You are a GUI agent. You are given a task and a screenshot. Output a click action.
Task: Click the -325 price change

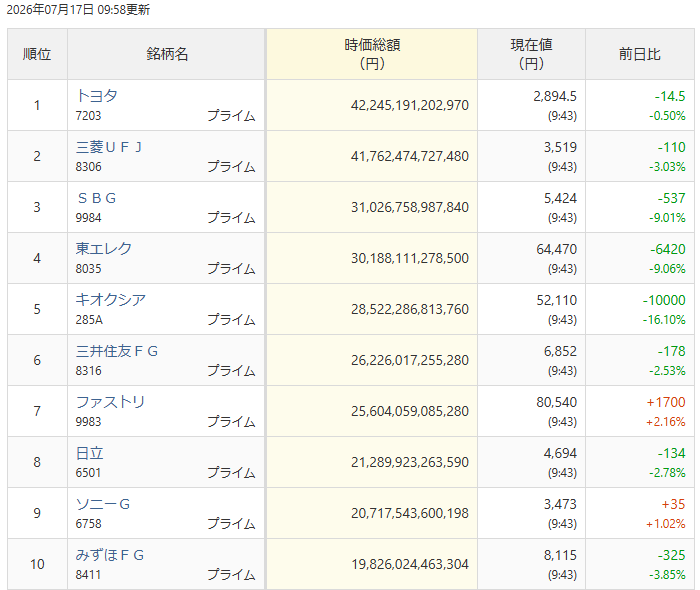(x=671, y=555)
